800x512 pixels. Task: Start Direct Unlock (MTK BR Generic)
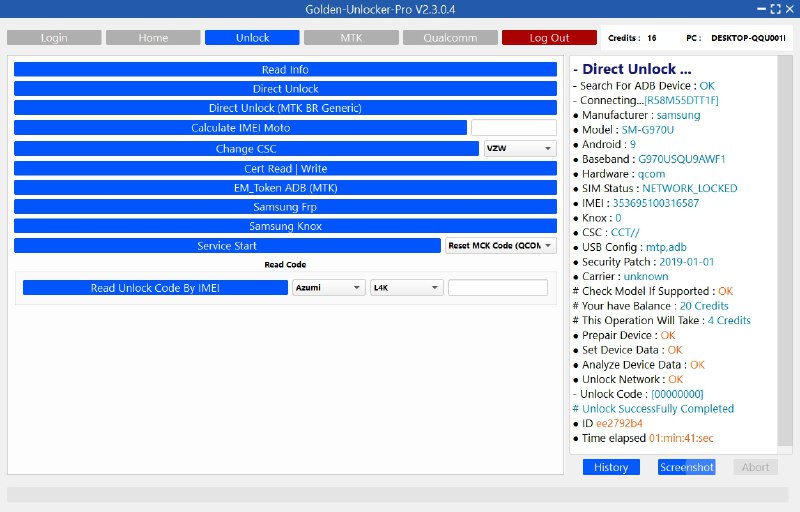[x=285, y=108]
